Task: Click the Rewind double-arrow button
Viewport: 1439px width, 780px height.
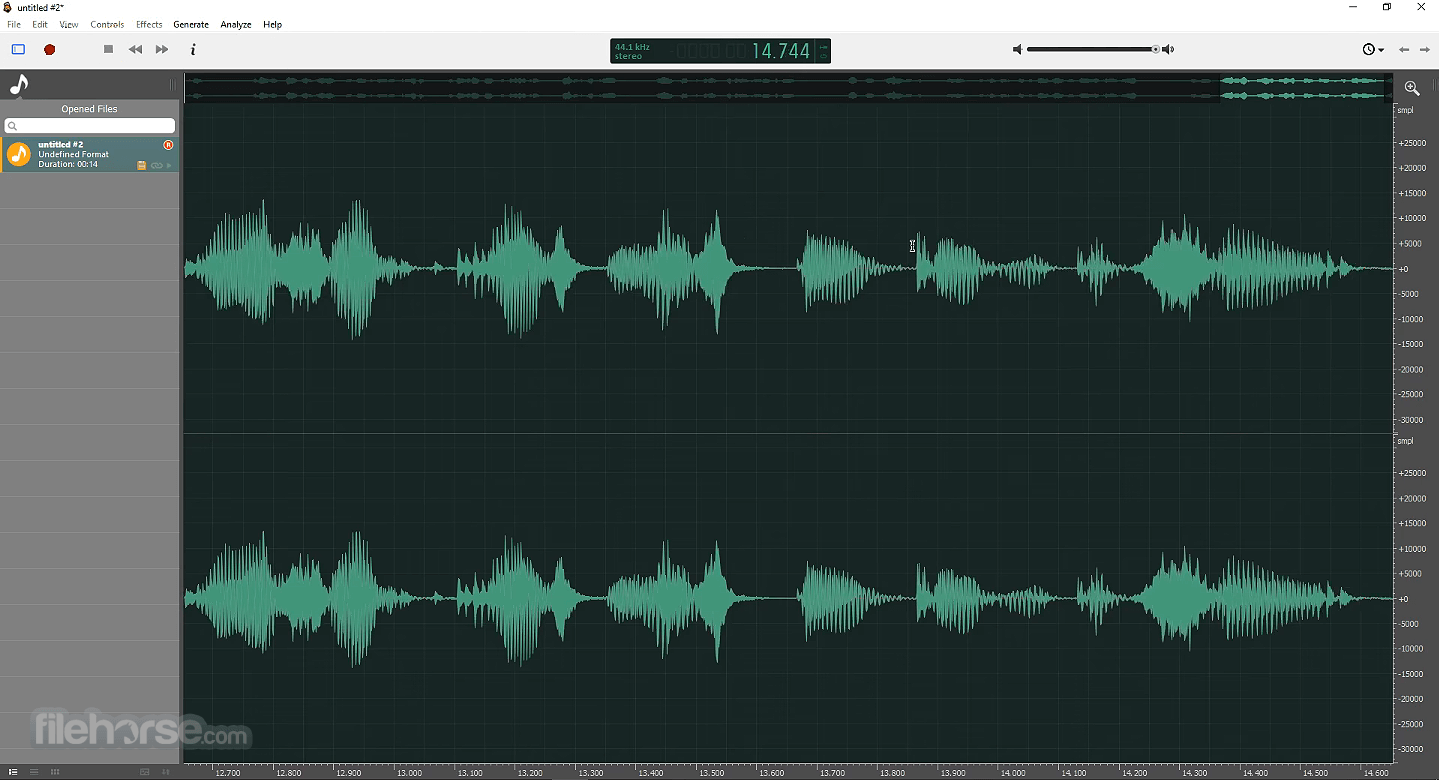Action: 135,49
